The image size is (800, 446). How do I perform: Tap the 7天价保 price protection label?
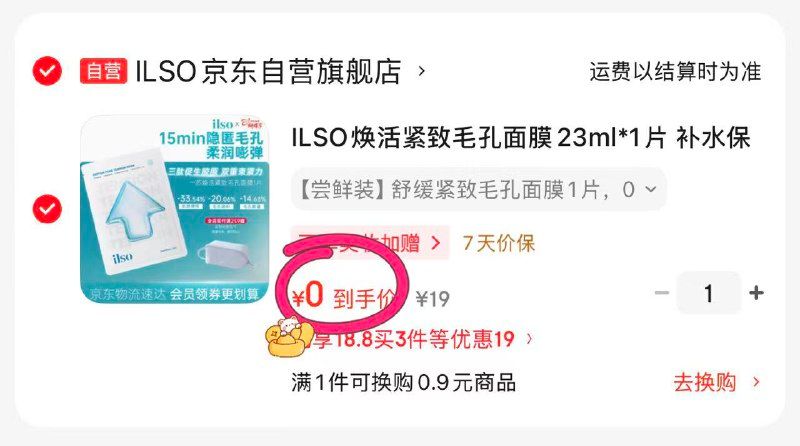point(498,243)
